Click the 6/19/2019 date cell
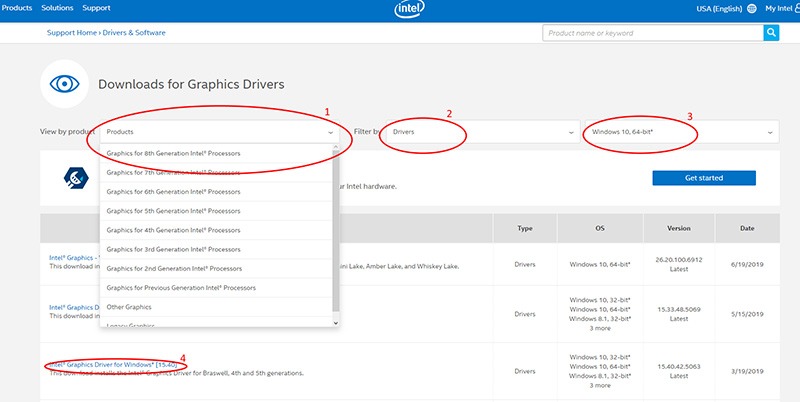 [747, 264]
